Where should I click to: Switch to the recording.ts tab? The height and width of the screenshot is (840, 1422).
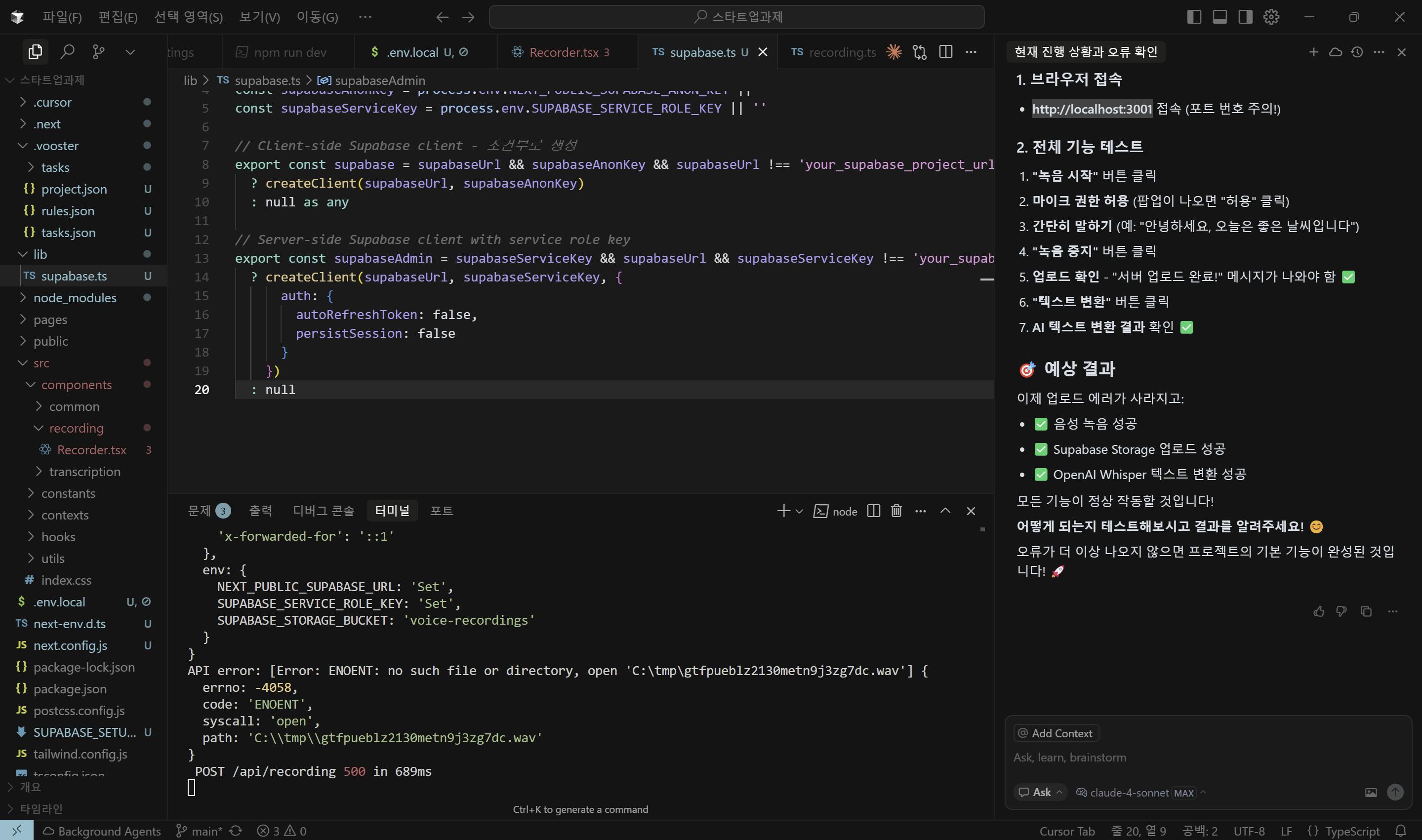[x=832, y=52]
